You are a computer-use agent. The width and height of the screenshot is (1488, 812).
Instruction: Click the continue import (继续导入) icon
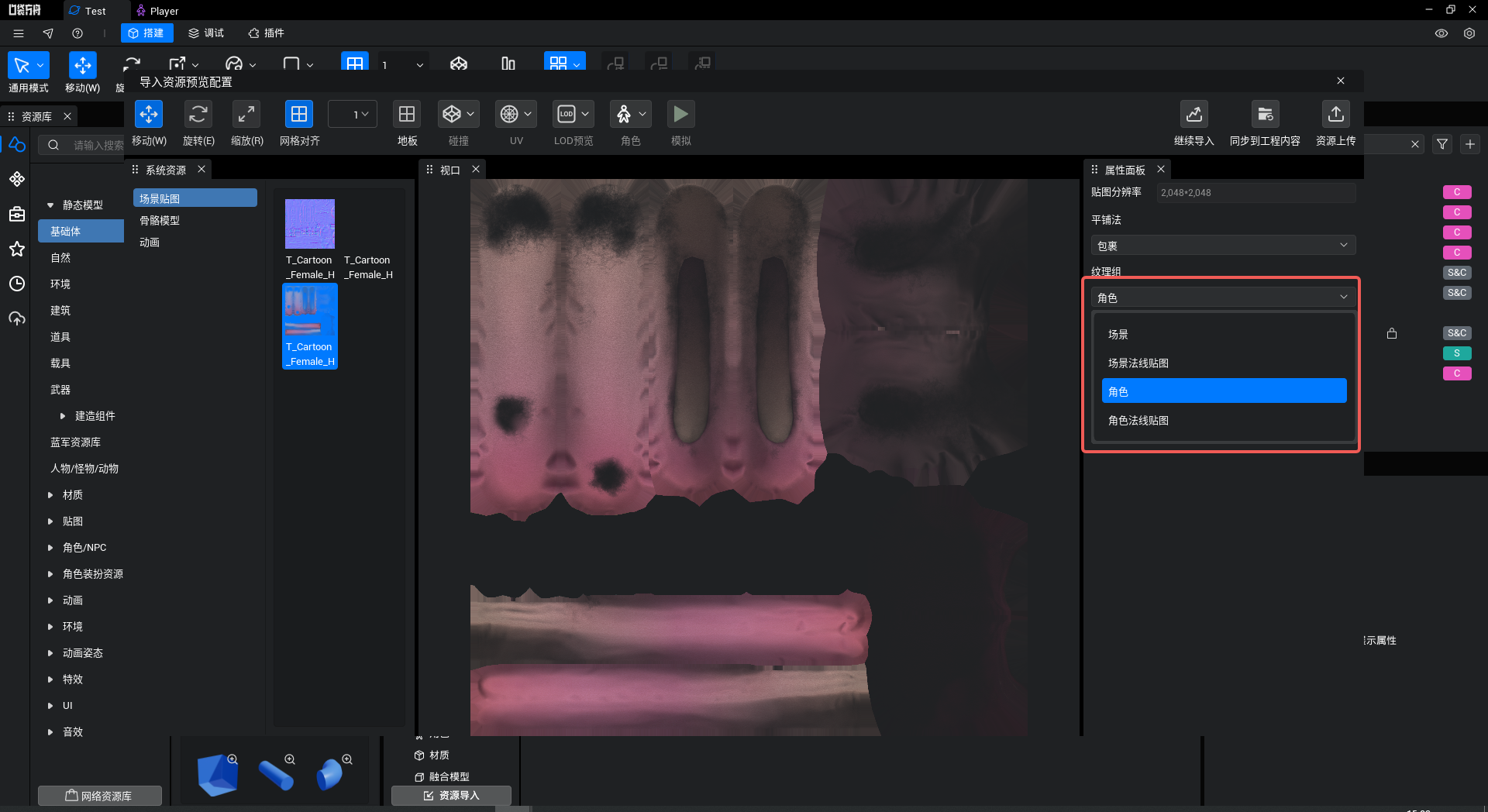(x=1193, y=115)
